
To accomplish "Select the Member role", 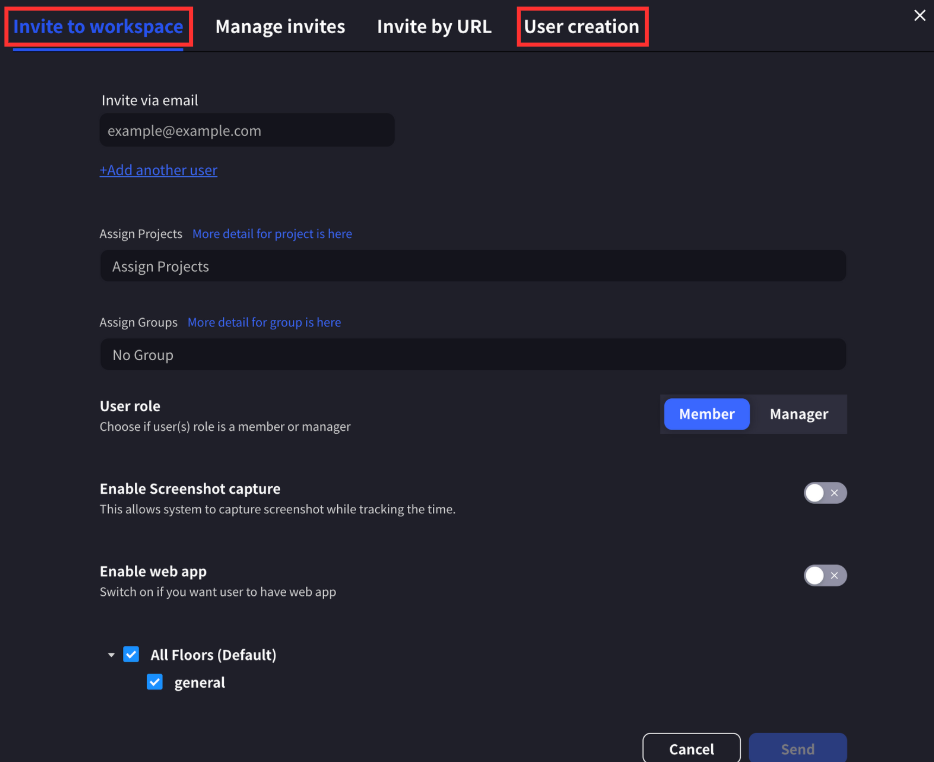I will (x=706, y=413).
